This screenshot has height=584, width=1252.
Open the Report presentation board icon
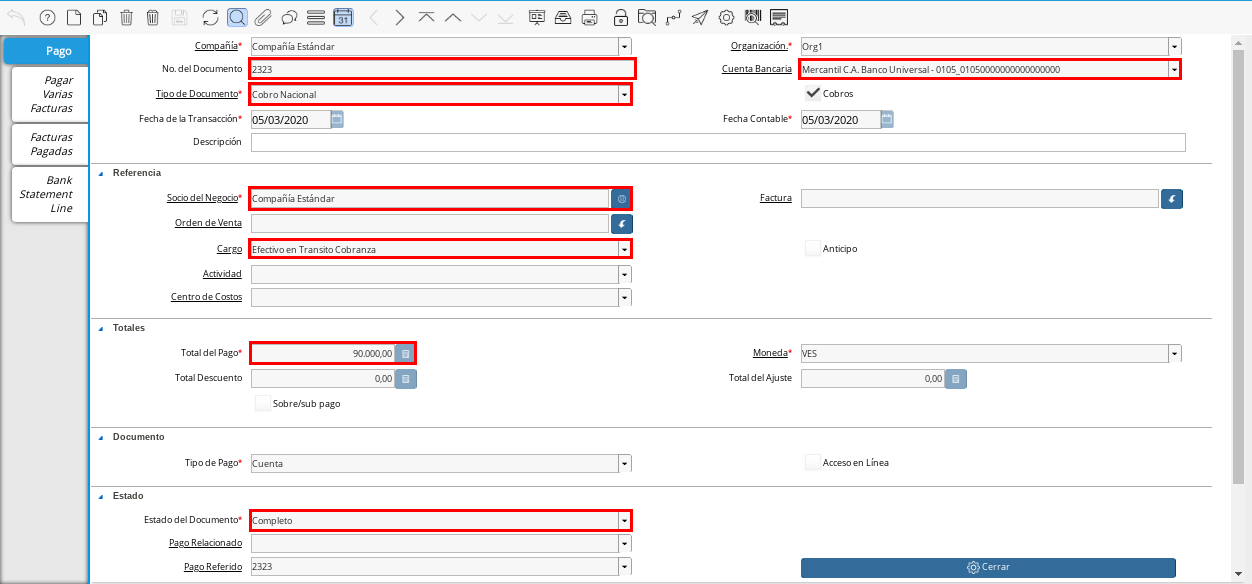pos(538,17)
